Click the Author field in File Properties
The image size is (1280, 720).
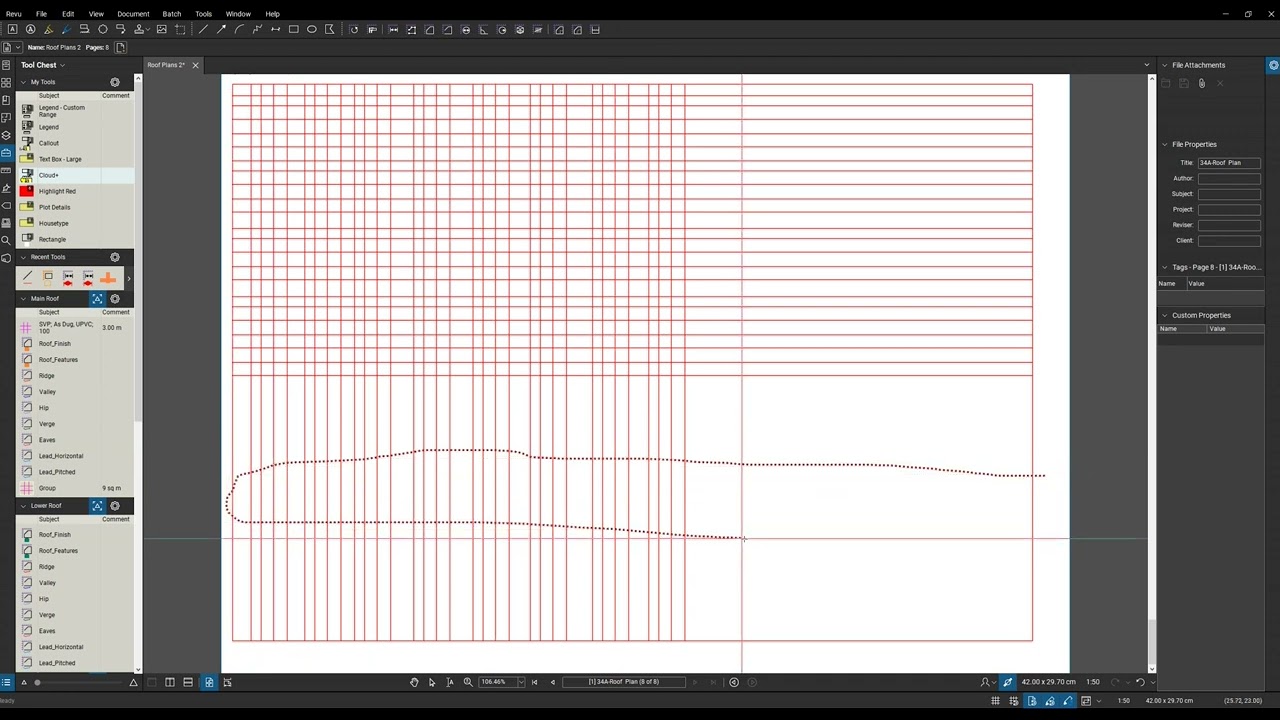click(x=1229, y=178)
